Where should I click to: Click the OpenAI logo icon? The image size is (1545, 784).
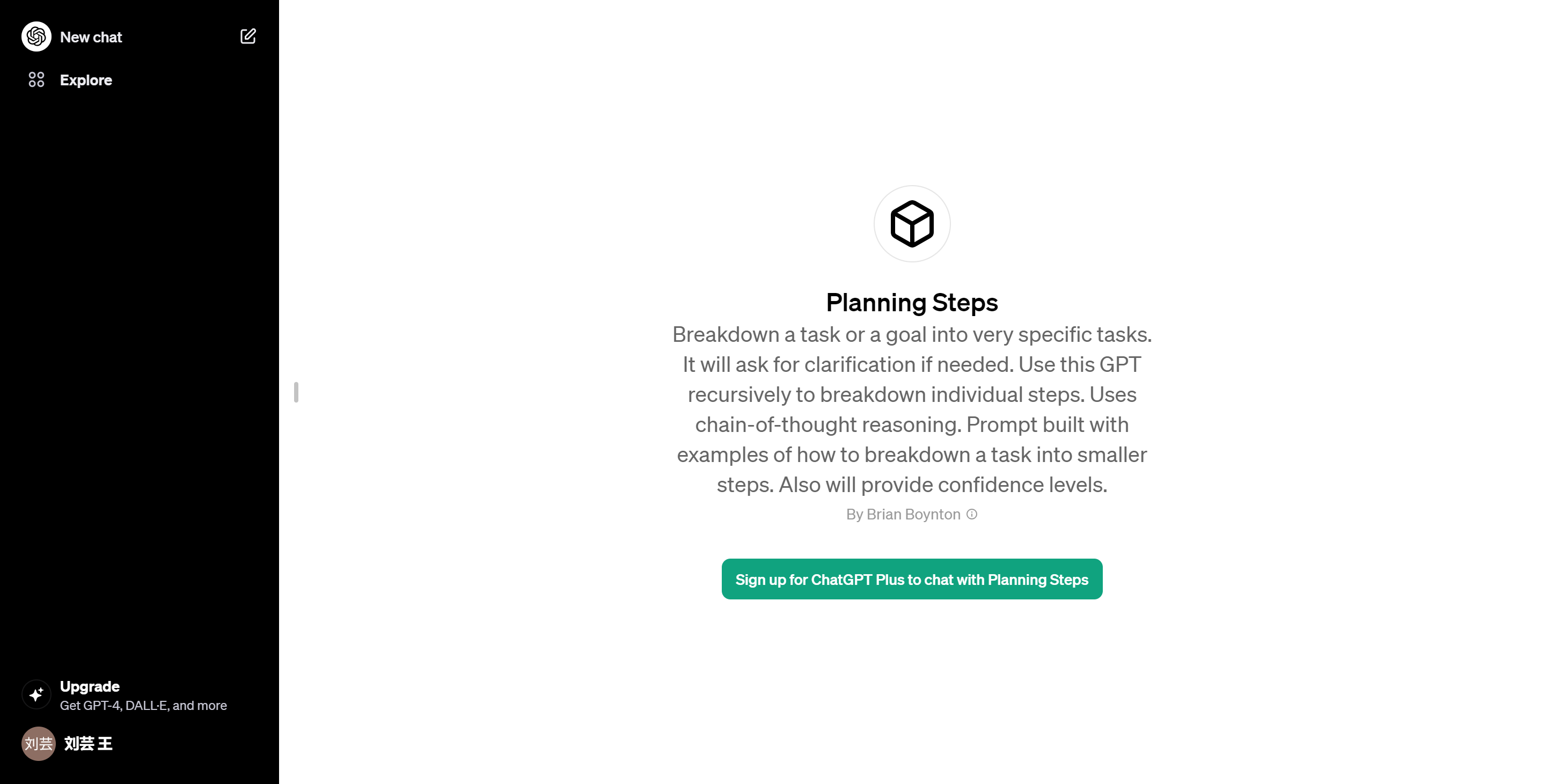(36, 36)
